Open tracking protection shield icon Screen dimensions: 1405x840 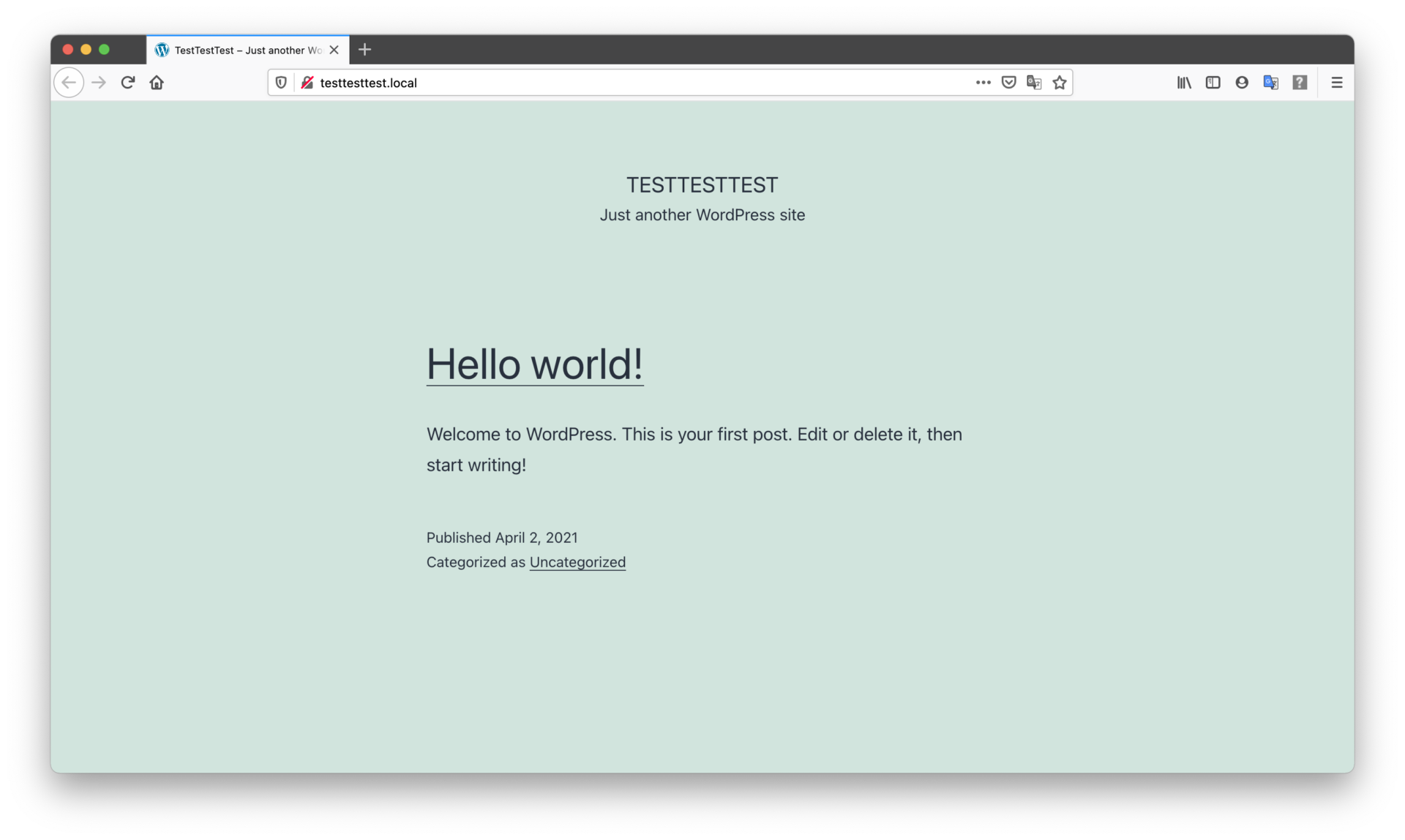click(x=281, y=83)
